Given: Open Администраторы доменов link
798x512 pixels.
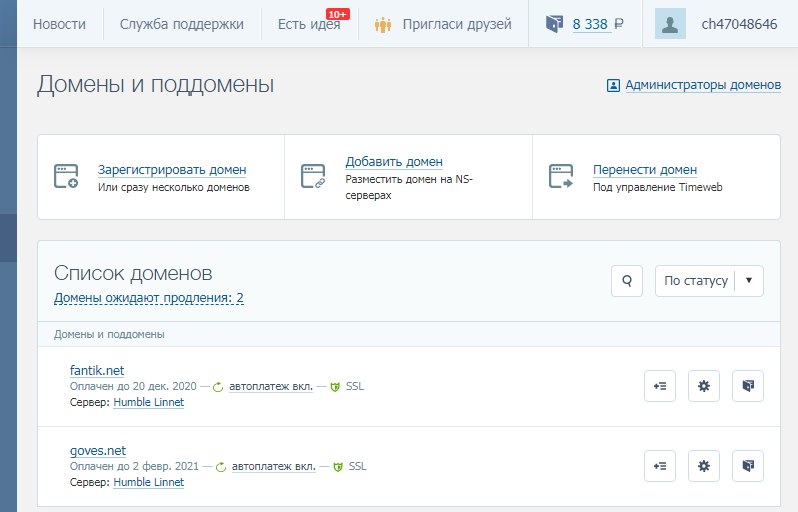Looking at the screenshot, I should [x=703, y=84].
